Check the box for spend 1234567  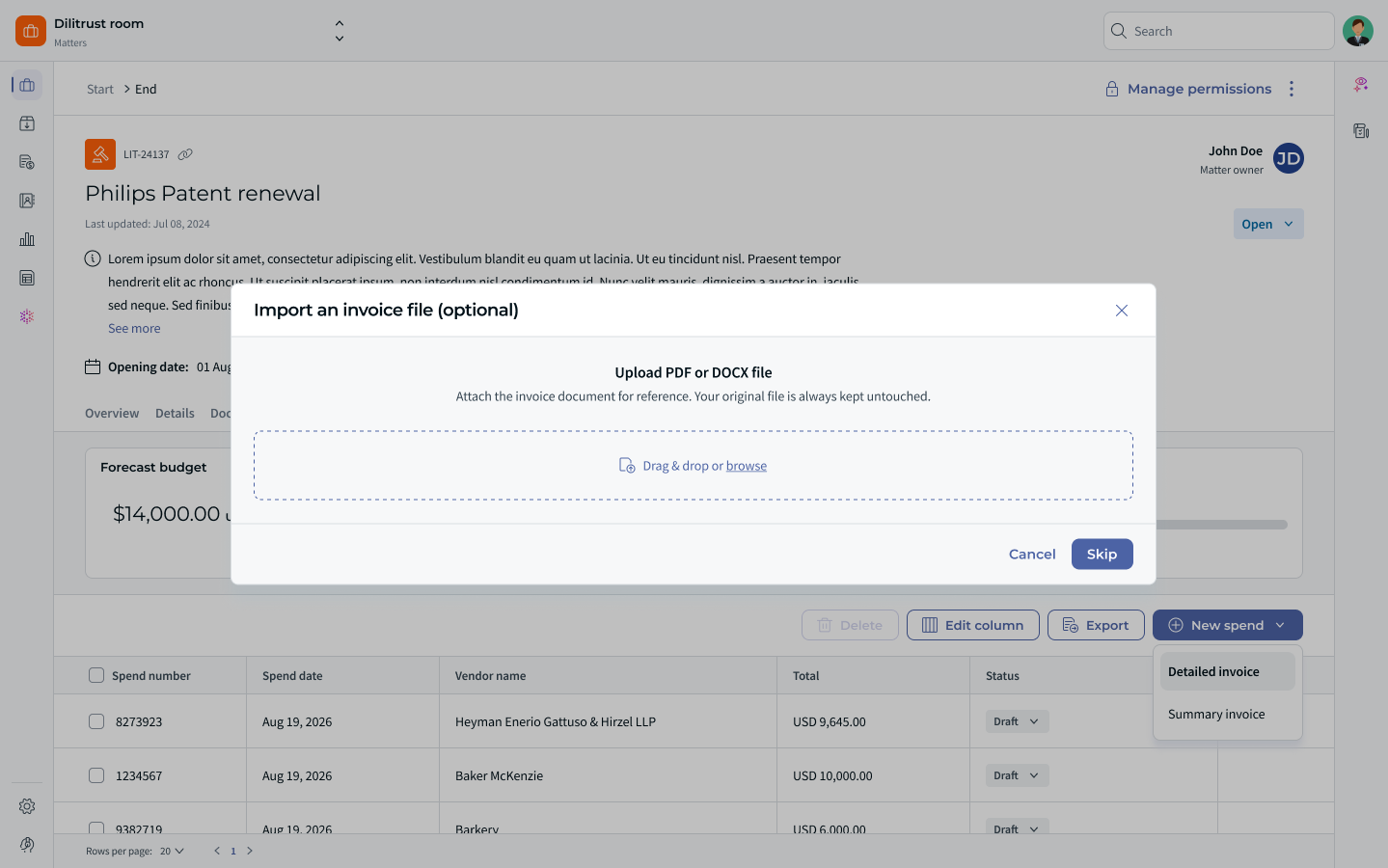click(96, 775)
